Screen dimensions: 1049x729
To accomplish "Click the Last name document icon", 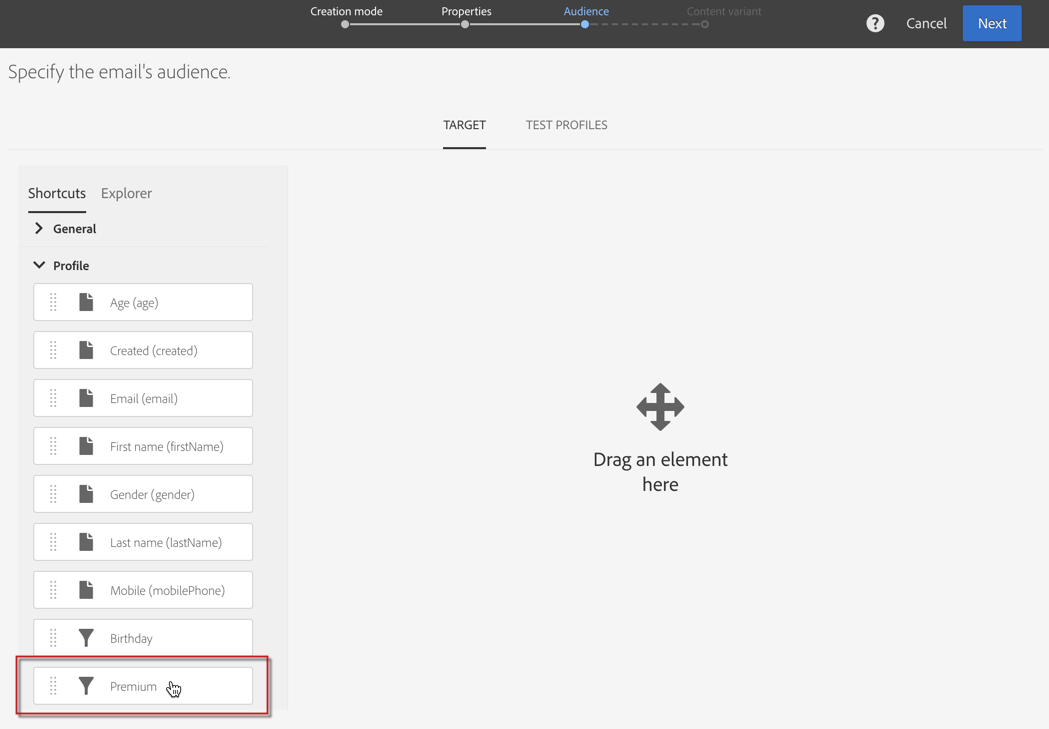I will pos(86,542).
